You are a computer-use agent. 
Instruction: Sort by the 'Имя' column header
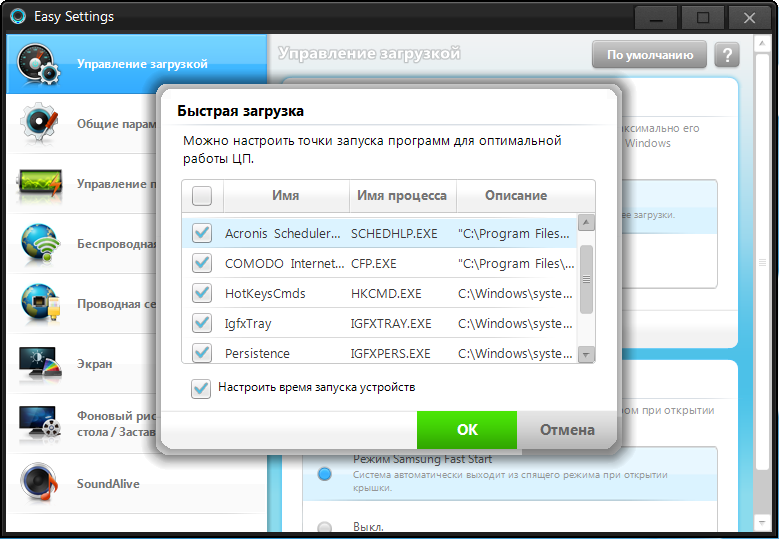point(286,195)
